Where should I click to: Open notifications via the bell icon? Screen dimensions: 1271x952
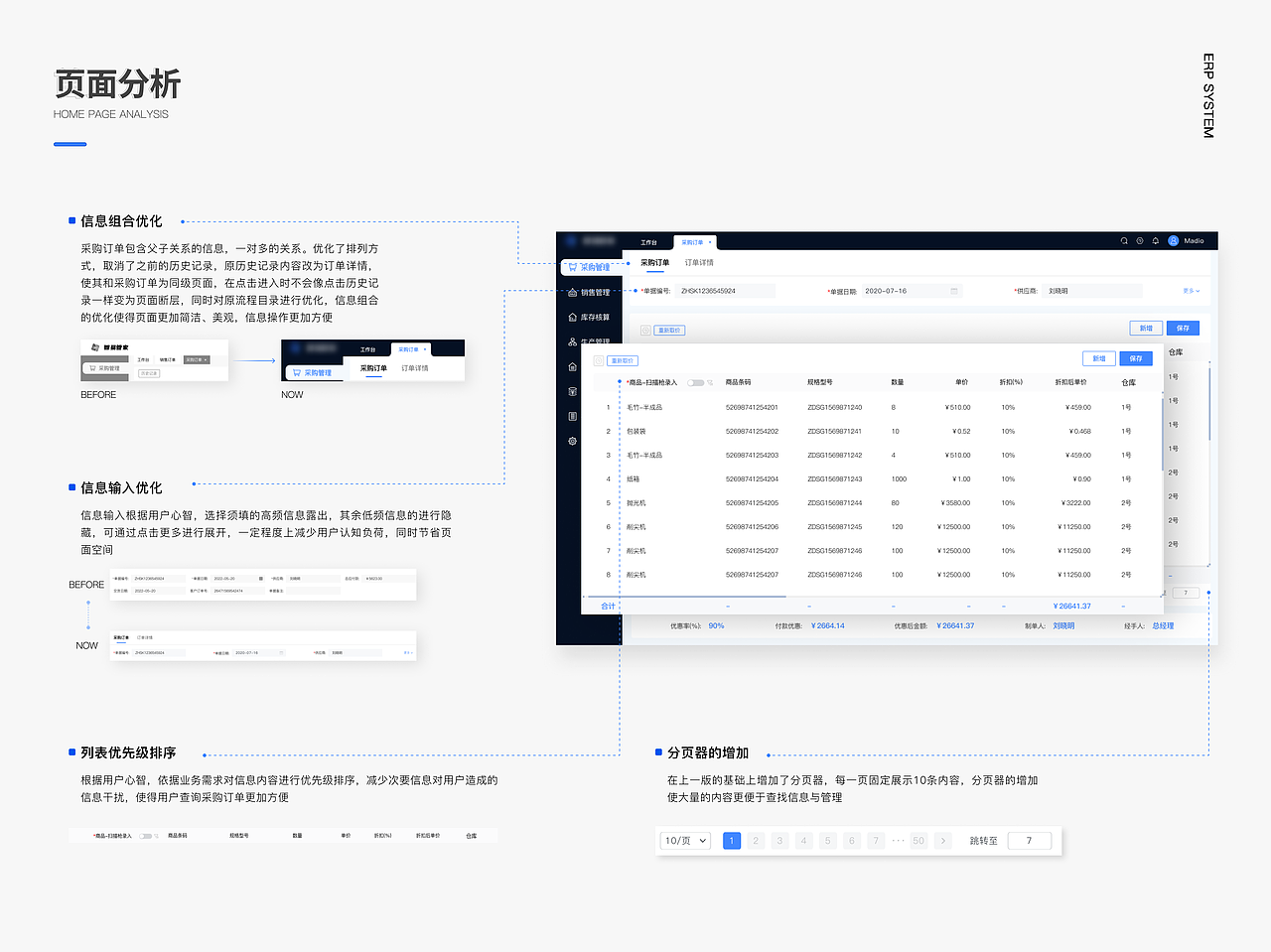(1156, 239)
